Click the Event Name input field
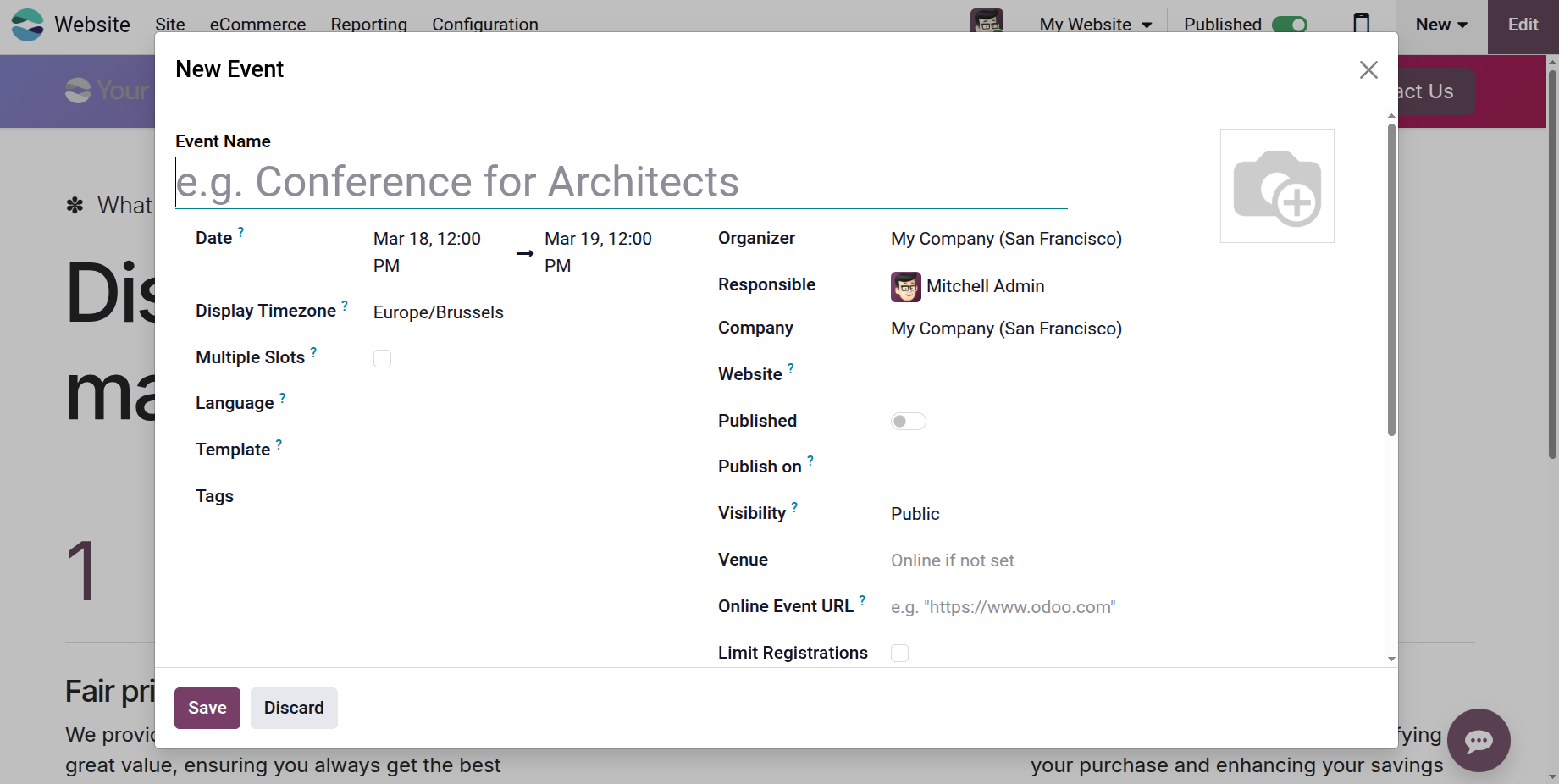The height and width of the screenshot is (784, 1559). click(x=620, y=182)
